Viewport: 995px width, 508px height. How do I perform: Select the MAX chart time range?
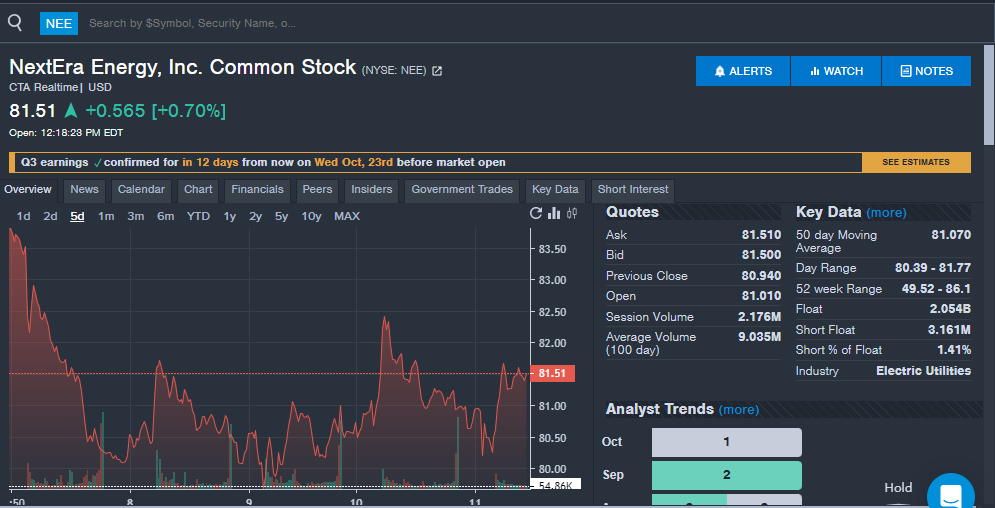(x=347, y=216)
